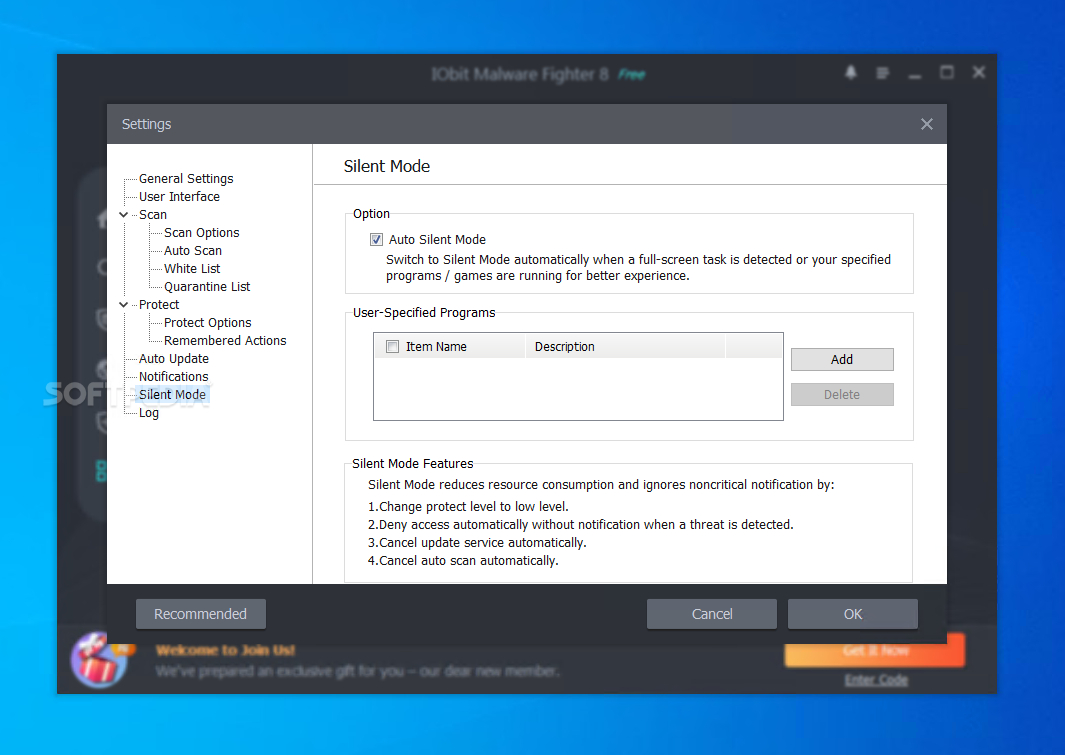
Task: Open Scan Options page
Action: (x=202, y=233)
